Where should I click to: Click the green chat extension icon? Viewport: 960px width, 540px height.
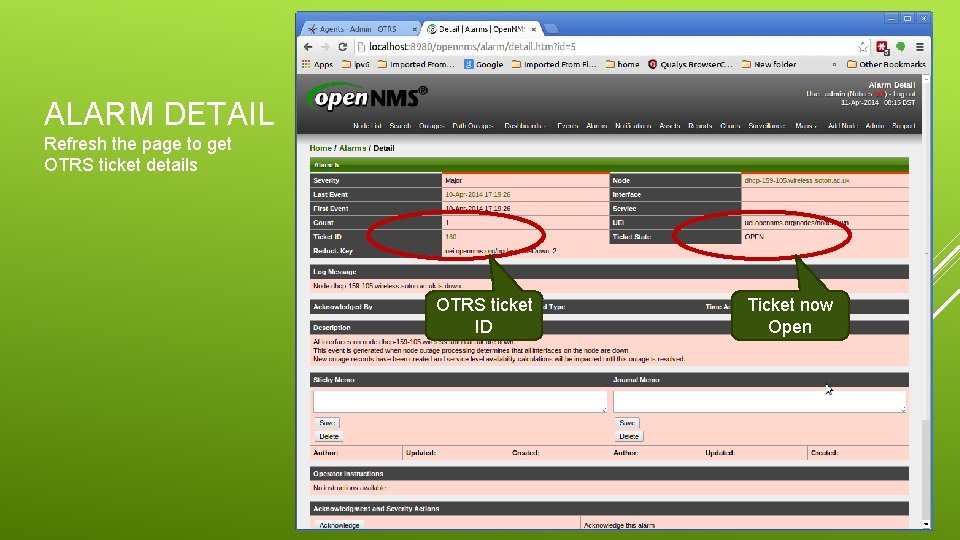(x=901, y=47)
